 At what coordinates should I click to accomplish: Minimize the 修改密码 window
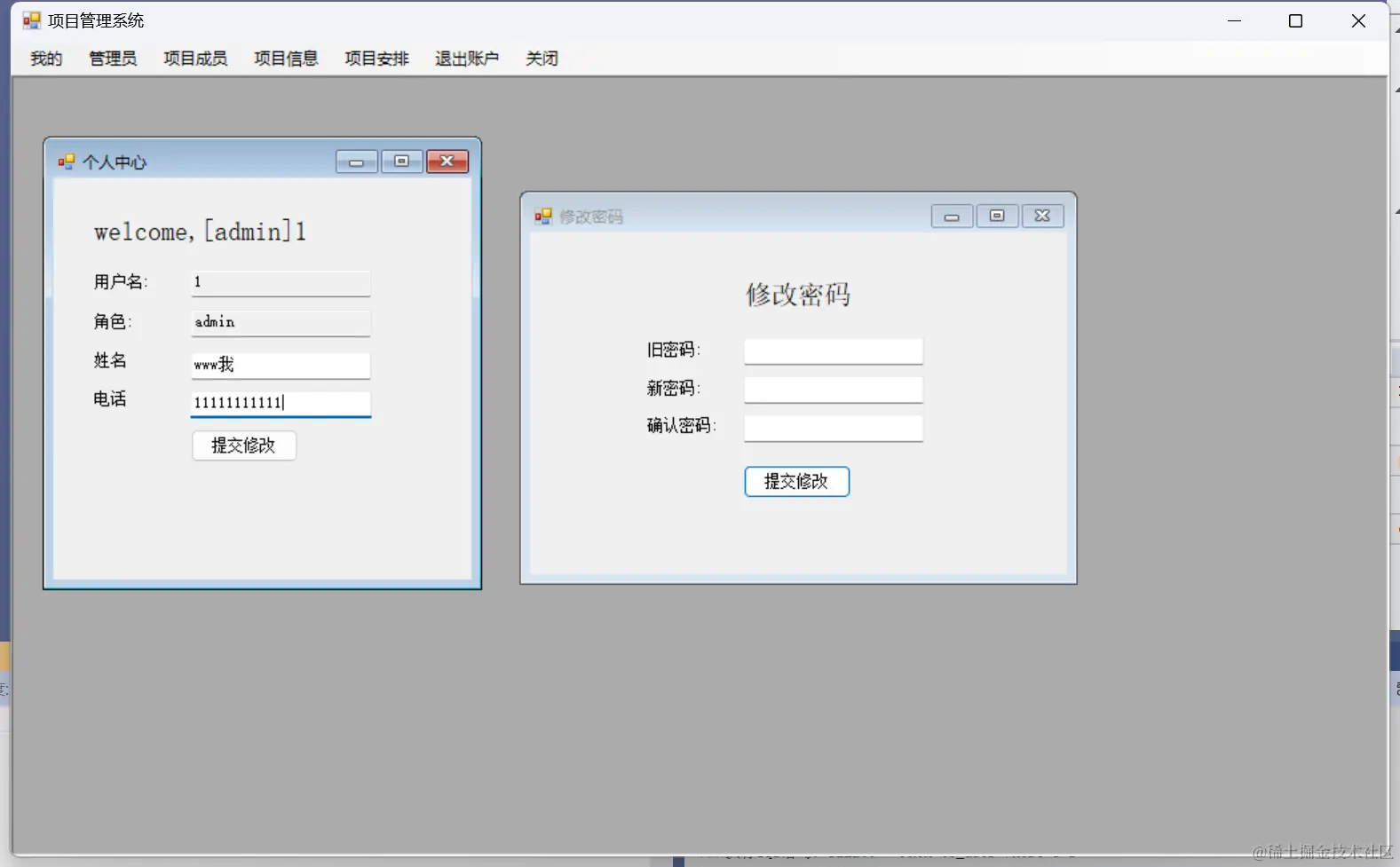pos(952,217)
